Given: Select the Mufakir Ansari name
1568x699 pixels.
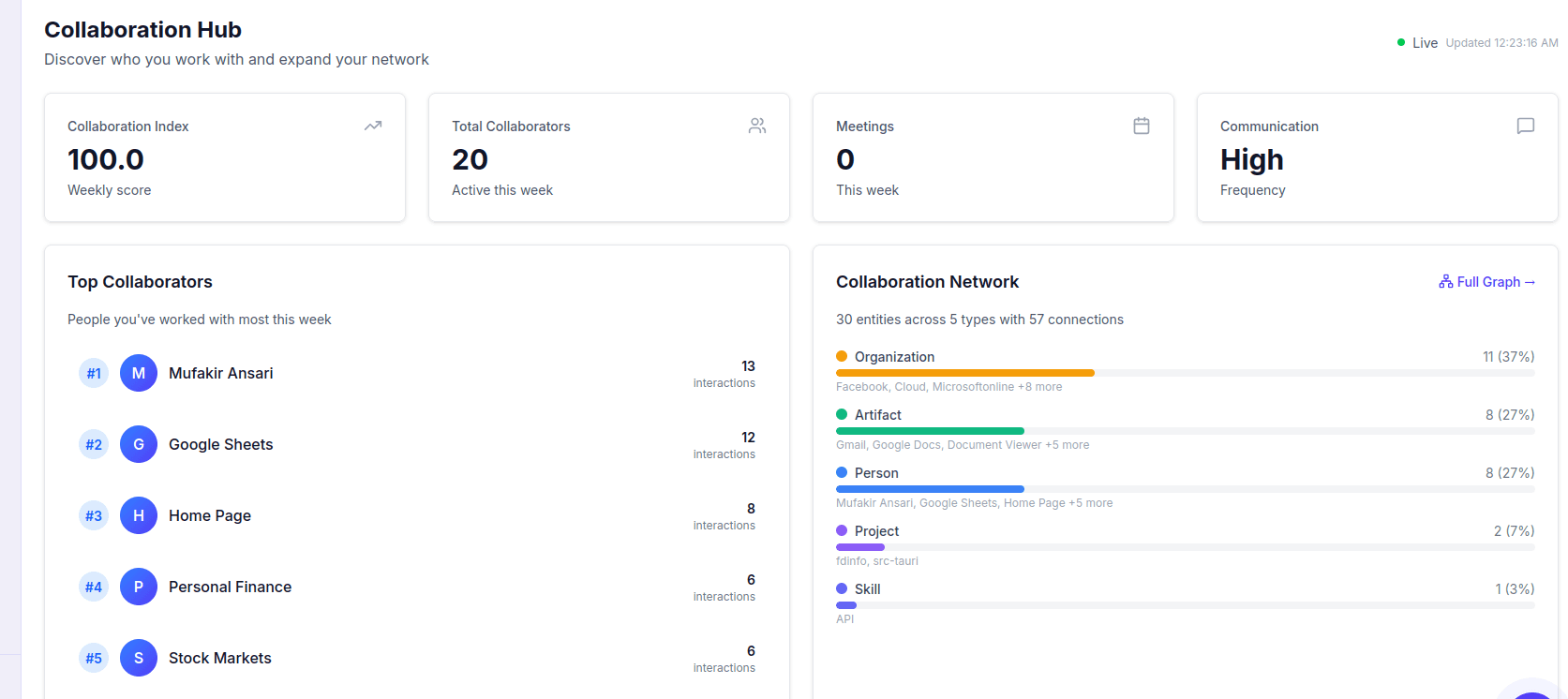Looking at the screenshot, I should (x=221, y=373).
